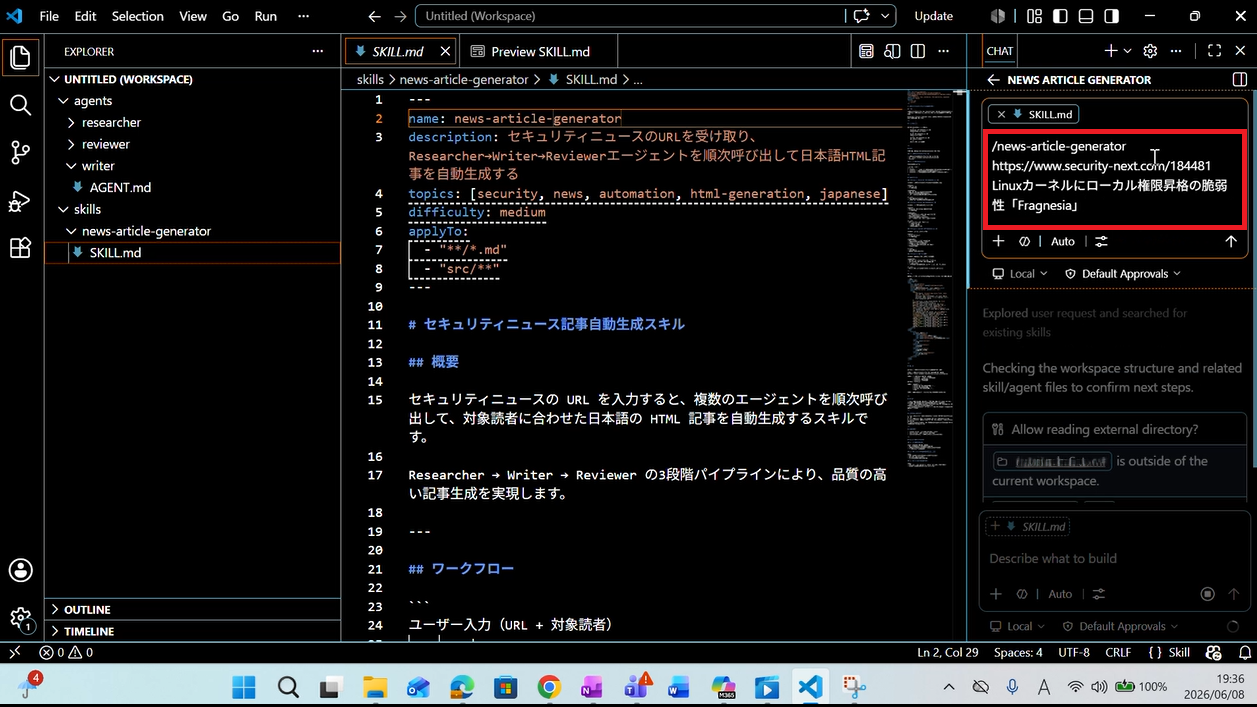Open Default Approvals dropdown under the Fragnesia prompt
The height and width of the screenshot is (707, 1257).
pyautogui.click(x=1122, y=274)
